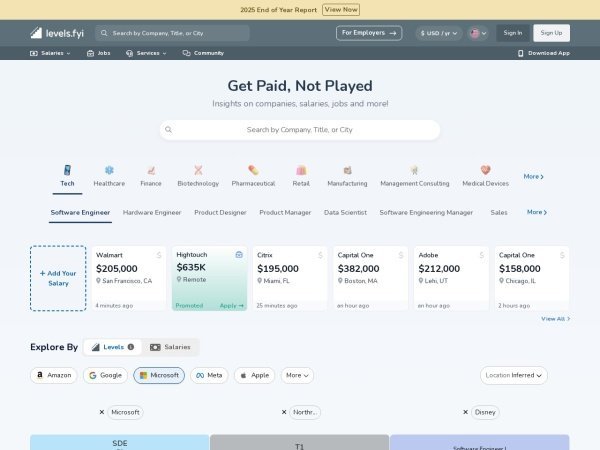Select the Manufacturing industry icon

point(347,170)
